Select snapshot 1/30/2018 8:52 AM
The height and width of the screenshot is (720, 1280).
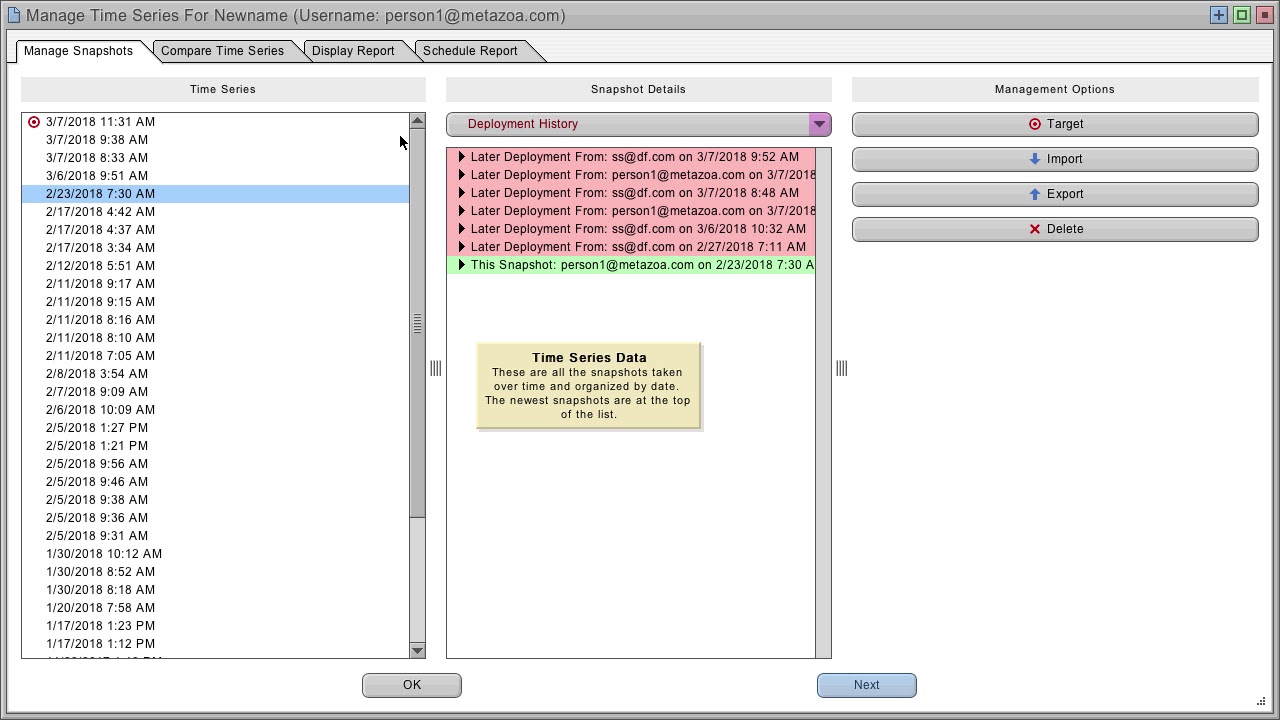point(215,572)
